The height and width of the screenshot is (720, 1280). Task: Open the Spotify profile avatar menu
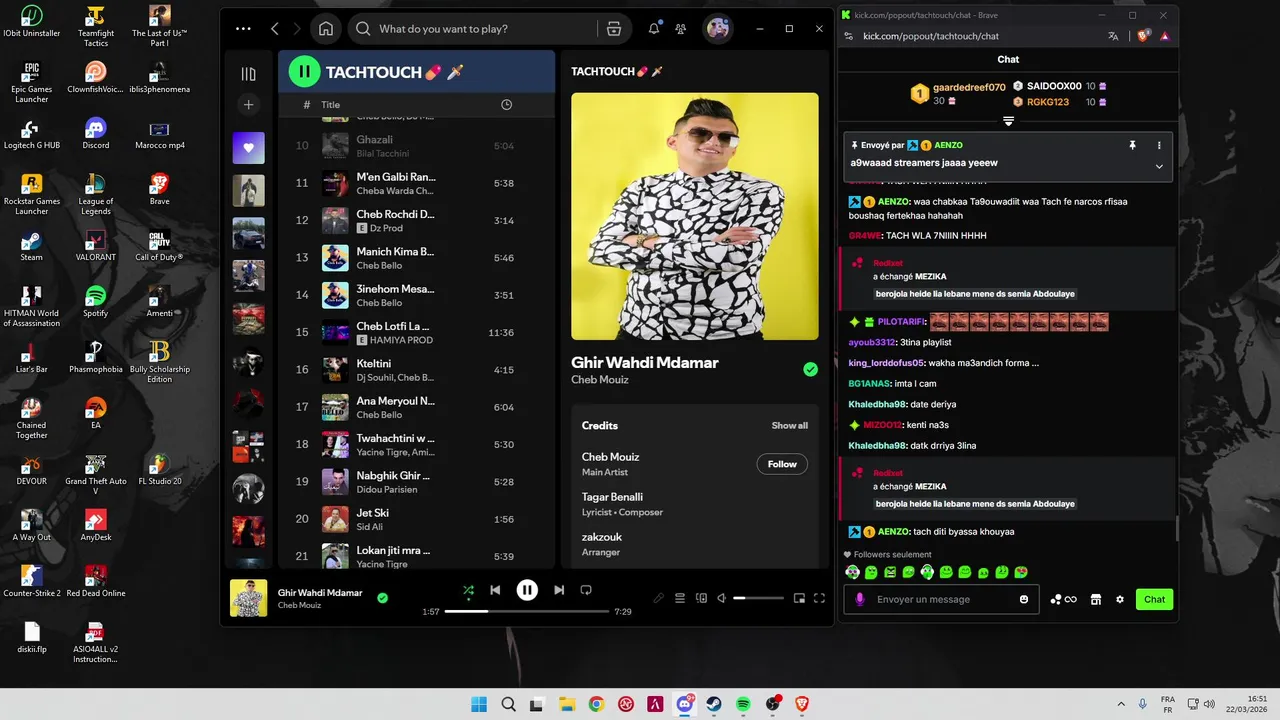(x=718, y=29)
